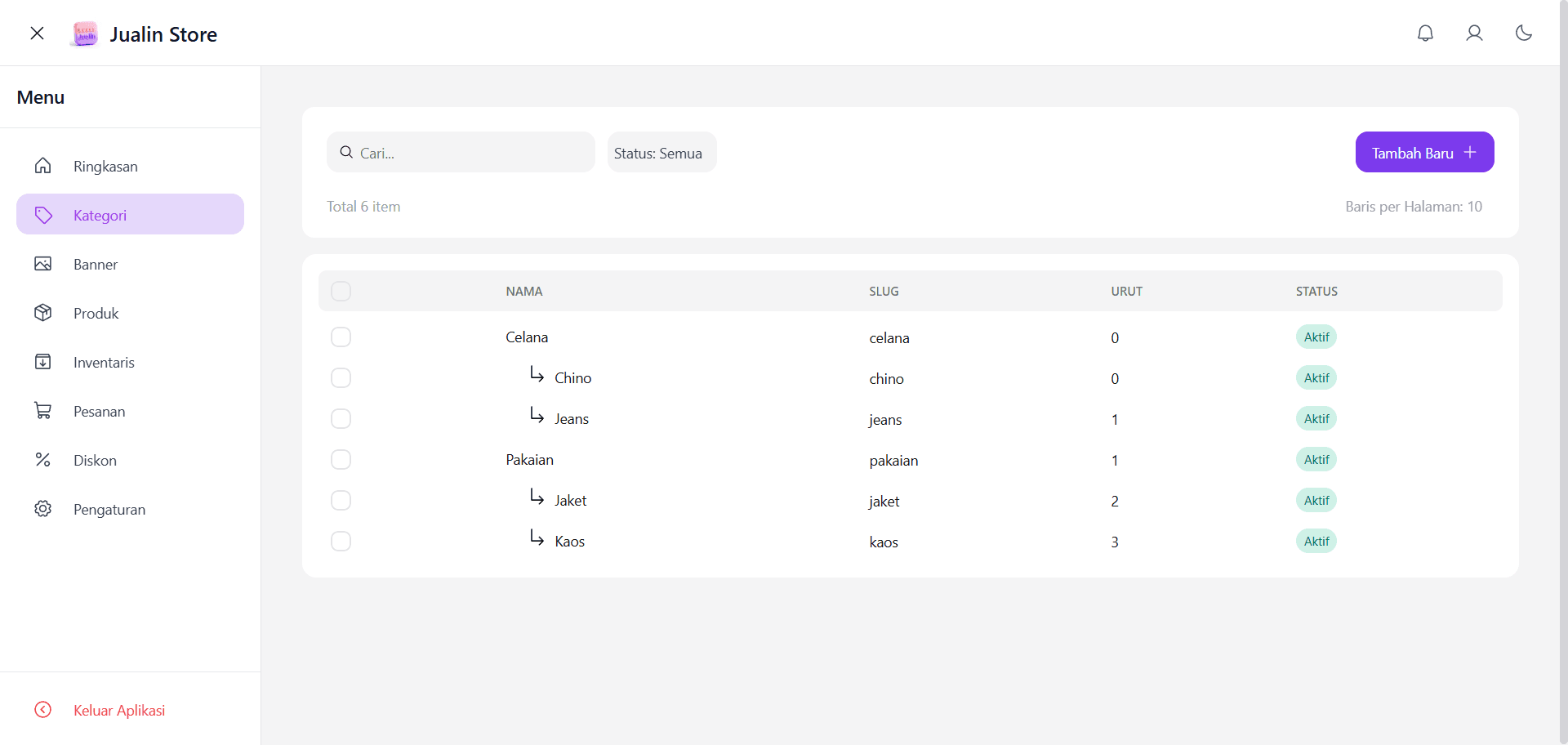The width and height of the screenshot is (1568, 745).
Task: Click Keluar Aplikasi to exit
Action: [x=118, y=709]
